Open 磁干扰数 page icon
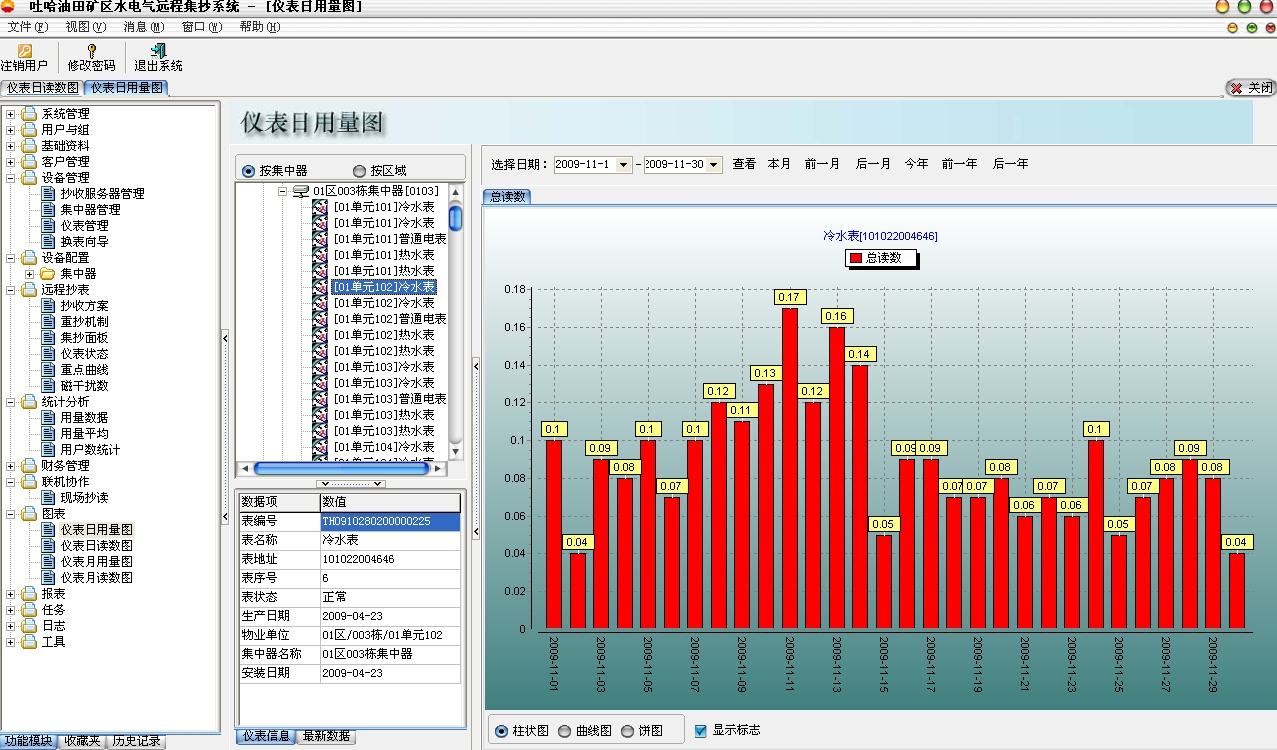Screen dimensions: 1277x750 click(x=49, y=386)
